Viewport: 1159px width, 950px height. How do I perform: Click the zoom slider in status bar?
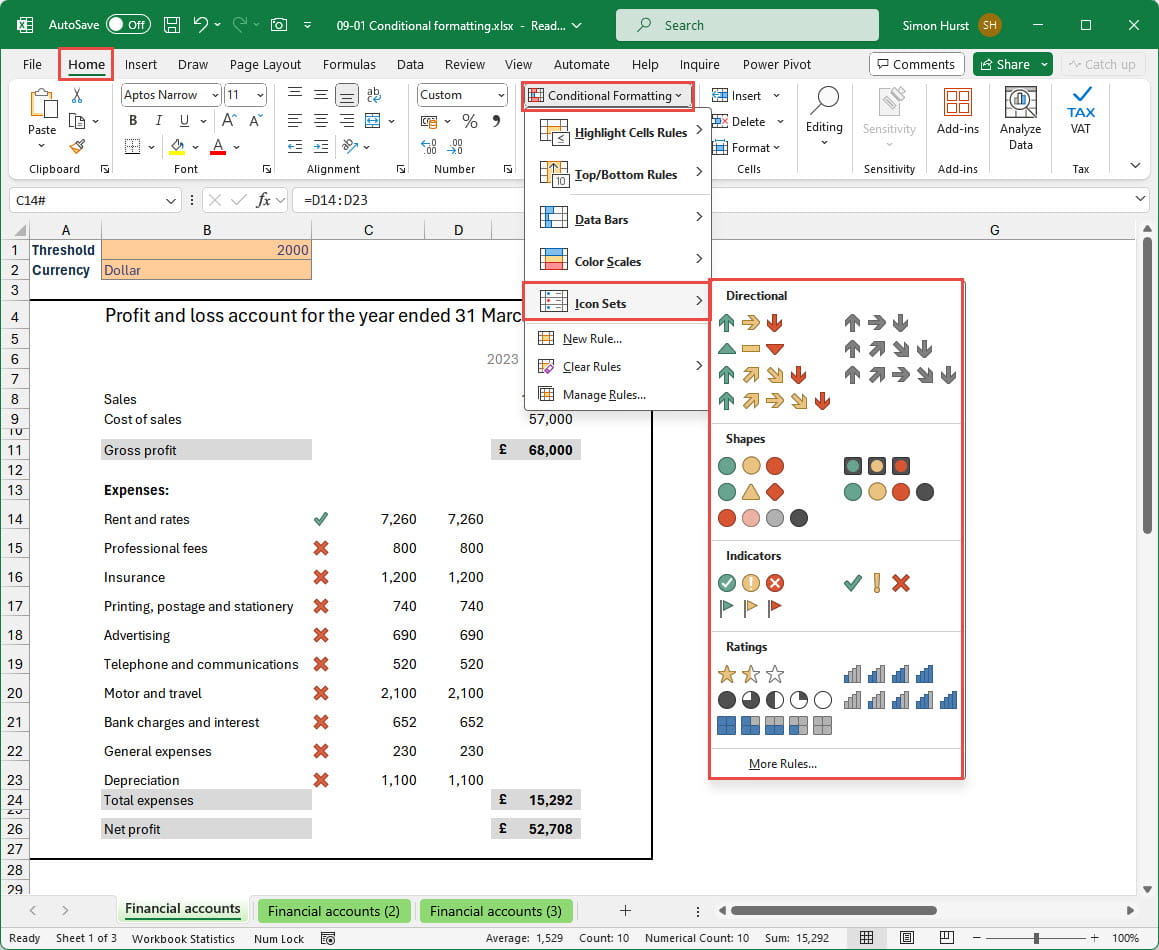[1036, 938]
